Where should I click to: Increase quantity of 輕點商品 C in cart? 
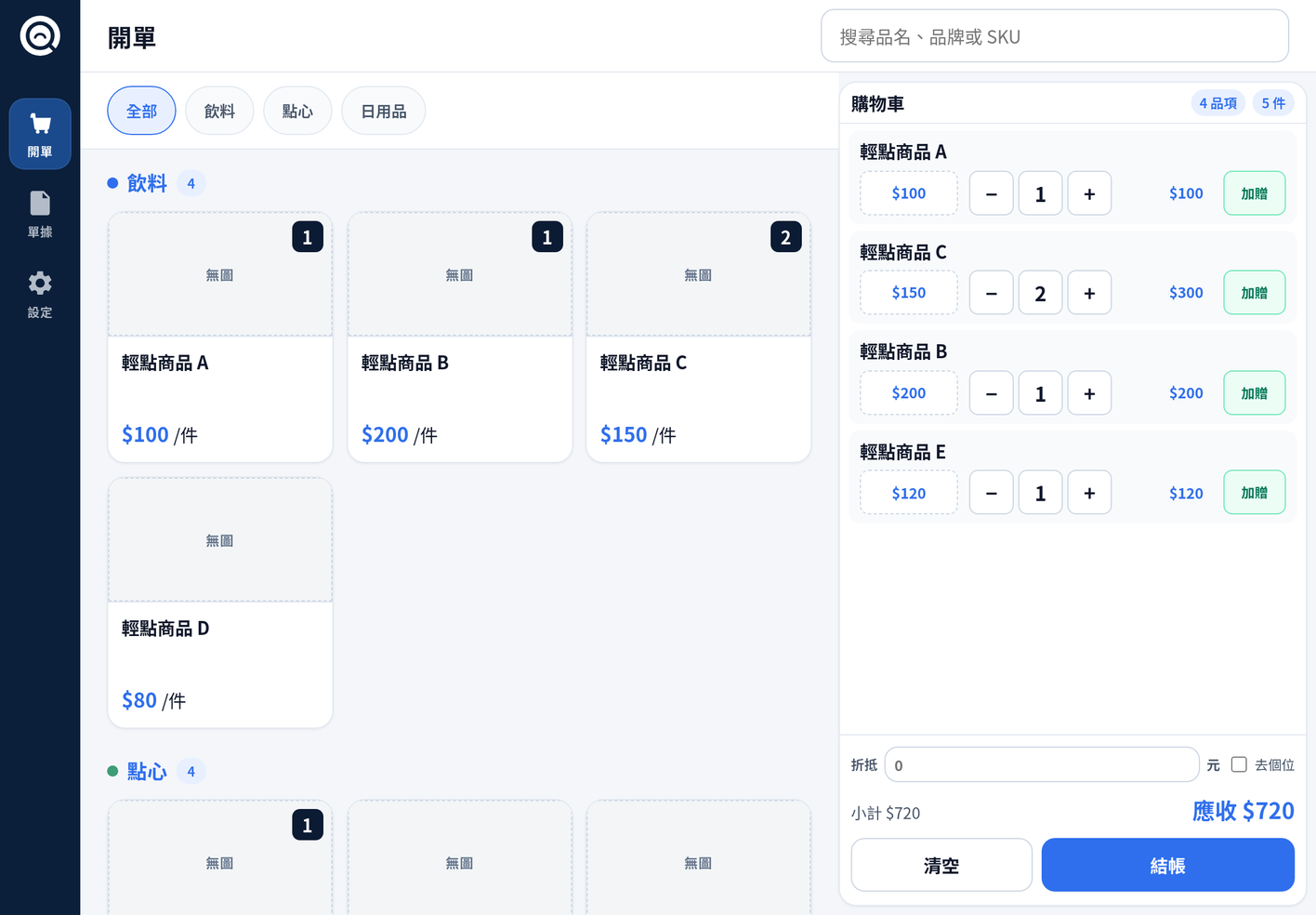[1089, 293]
